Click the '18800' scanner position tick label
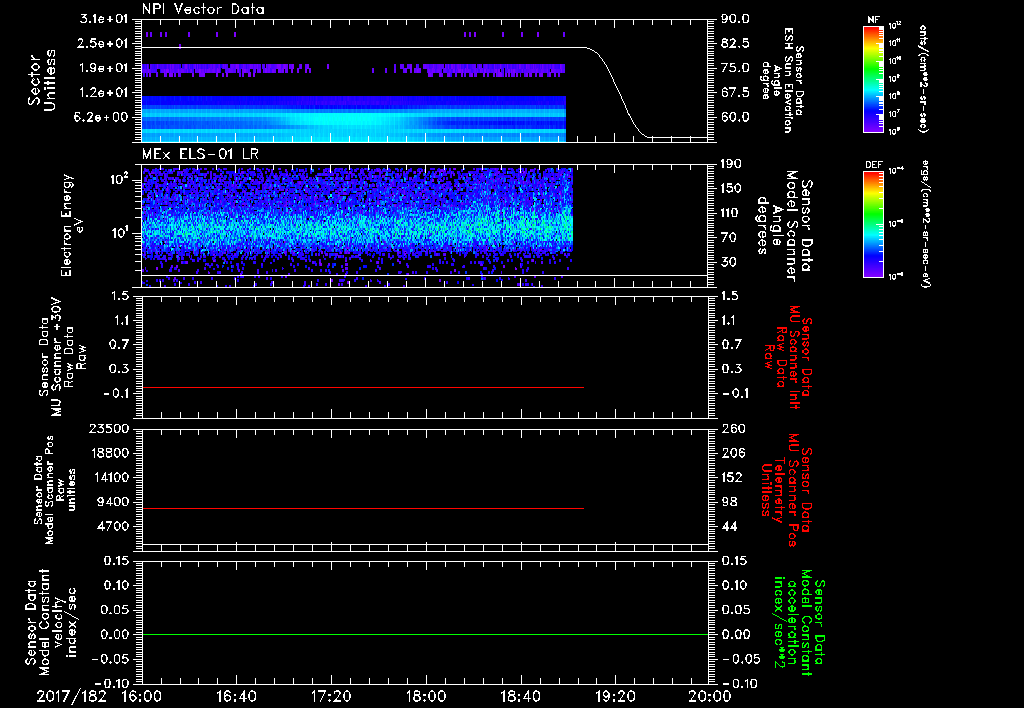The image size is (1024, 708). 108,453
